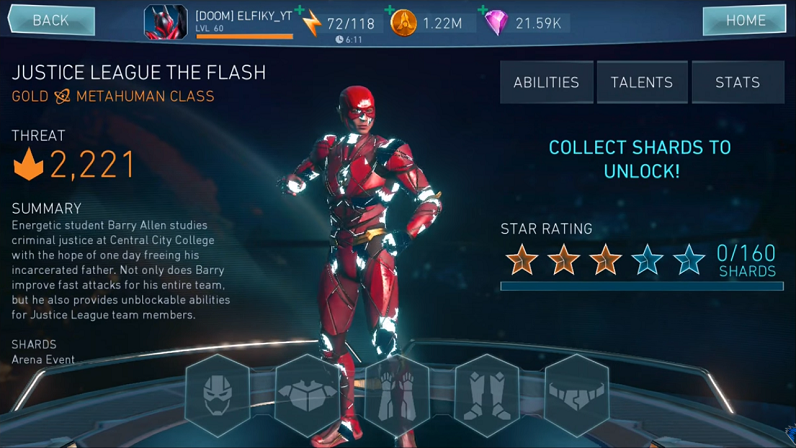Screen dimensions: 796x448
Task: Click the player avatar portrait
Action: (165, 22)
